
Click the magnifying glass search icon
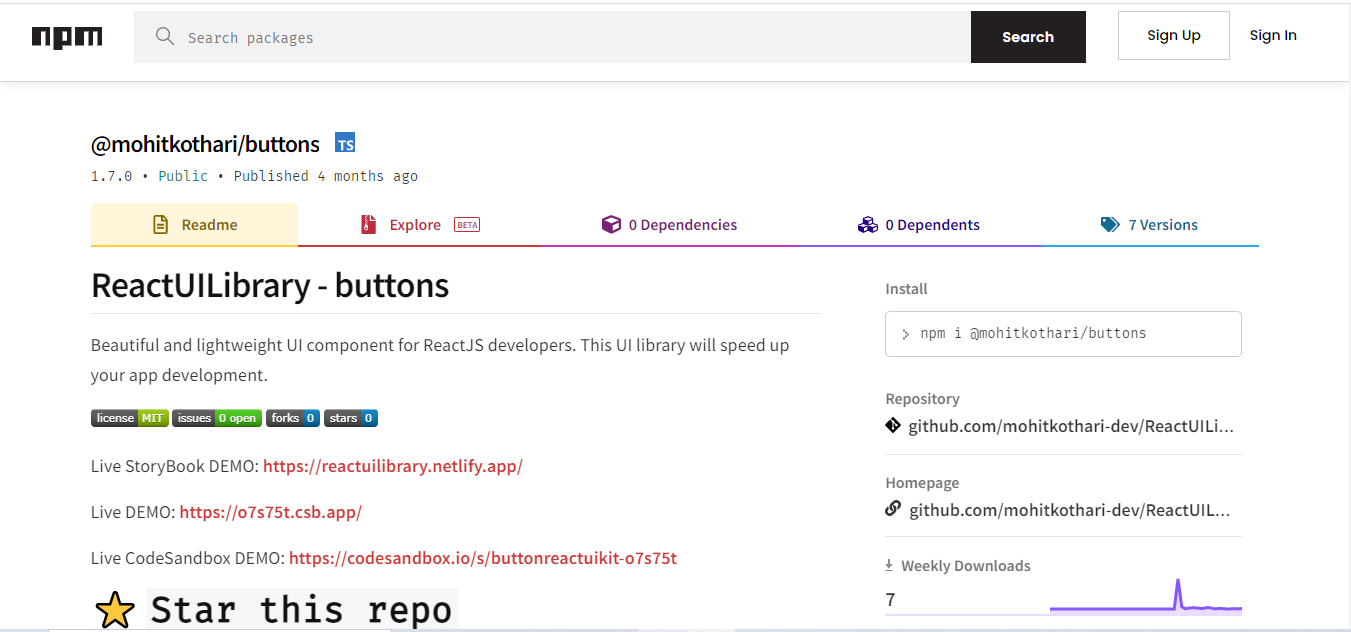coord(165,37)
